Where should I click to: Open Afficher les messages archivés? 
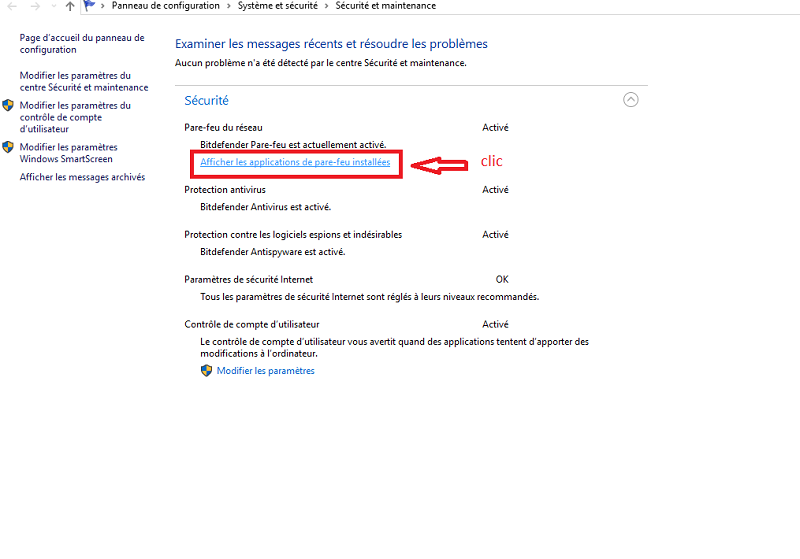82,177
